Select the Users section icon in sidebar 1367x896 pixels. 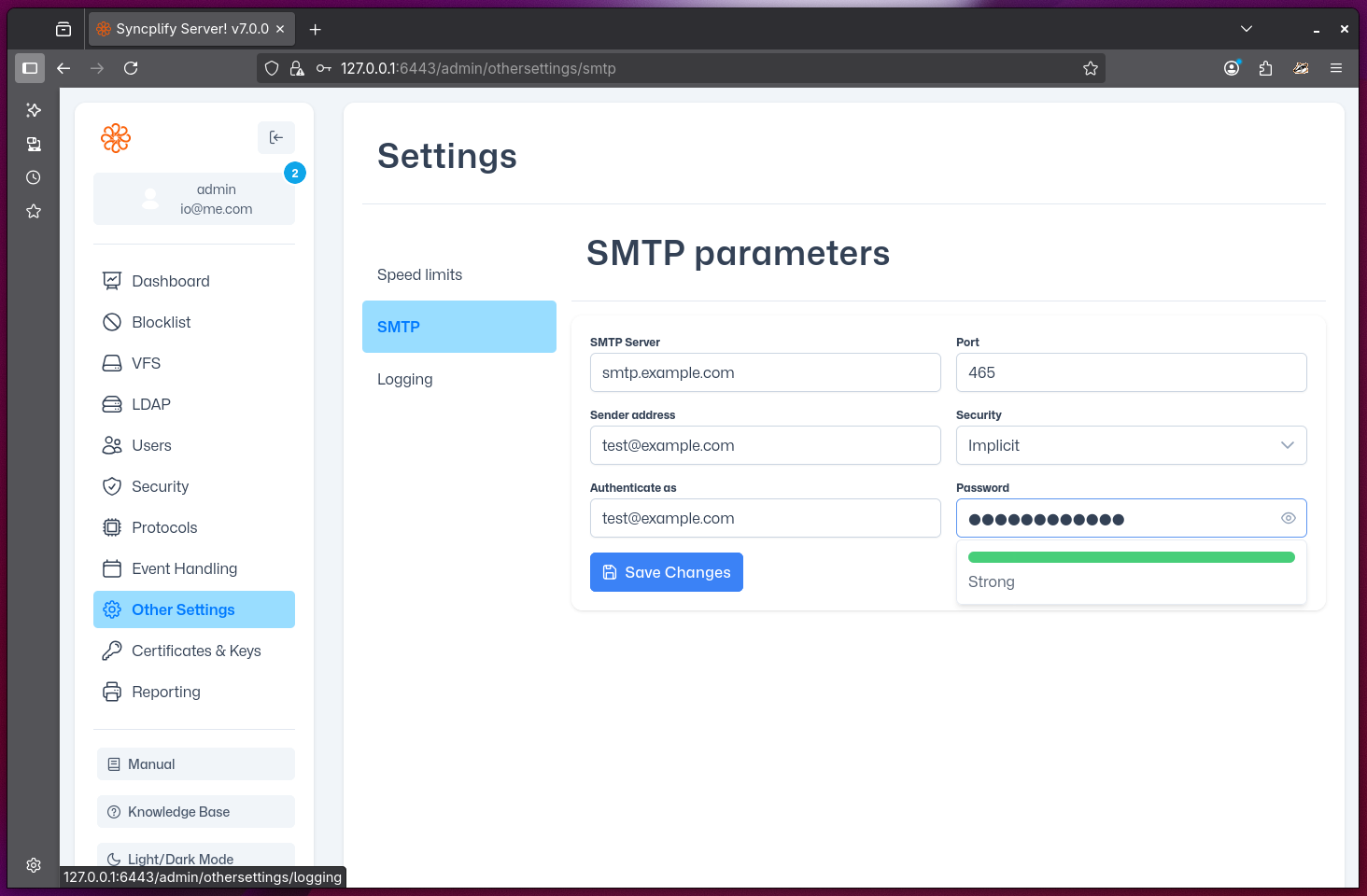(112, 445)
